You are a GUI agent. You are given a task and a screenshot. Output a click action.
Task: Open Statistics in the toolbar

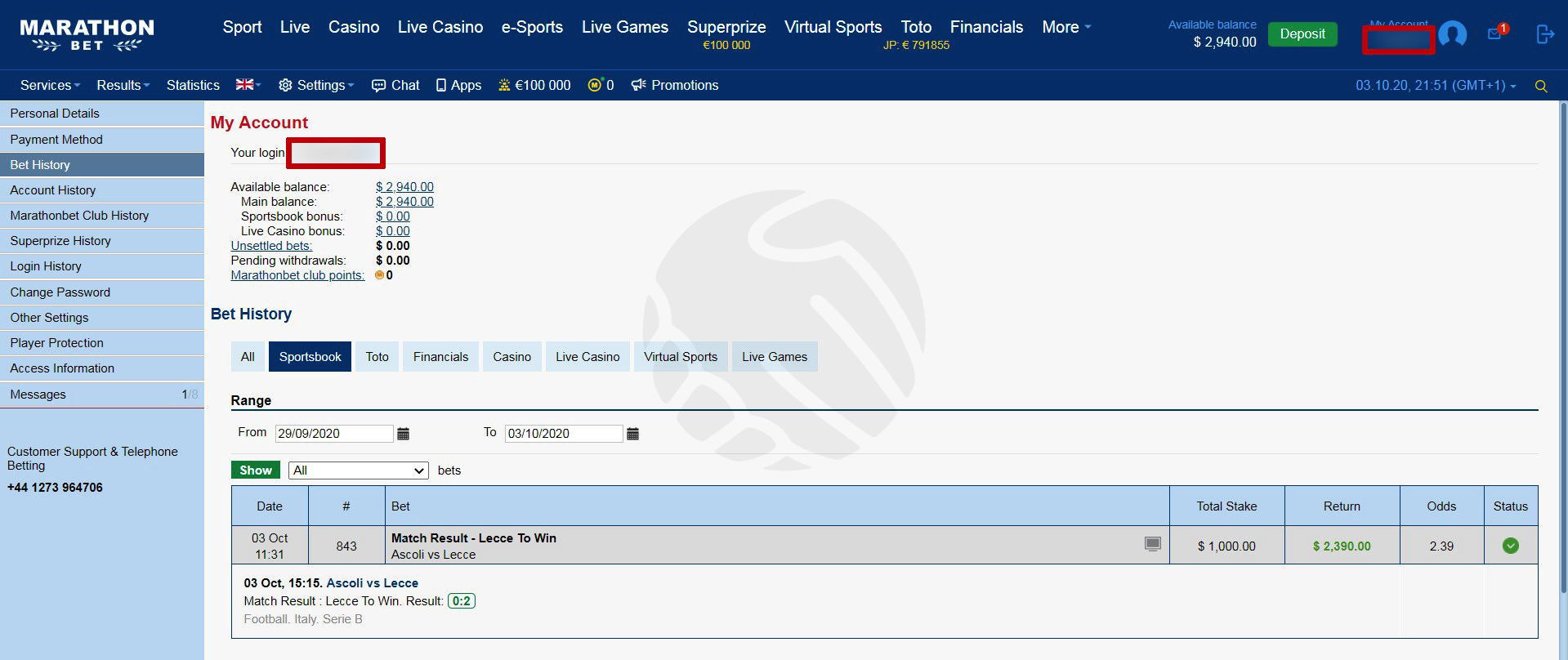(193, 85)
